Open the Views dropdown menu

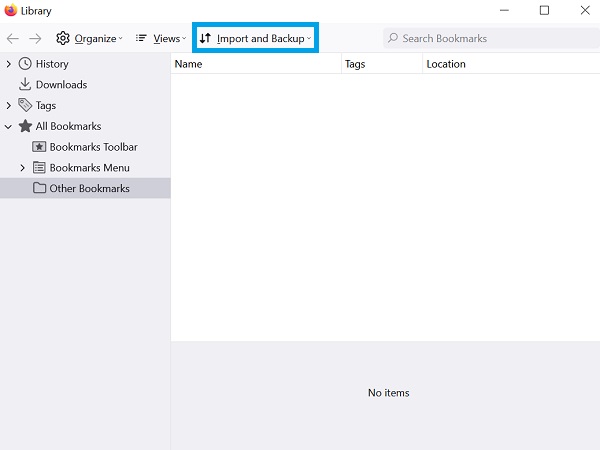160,39
